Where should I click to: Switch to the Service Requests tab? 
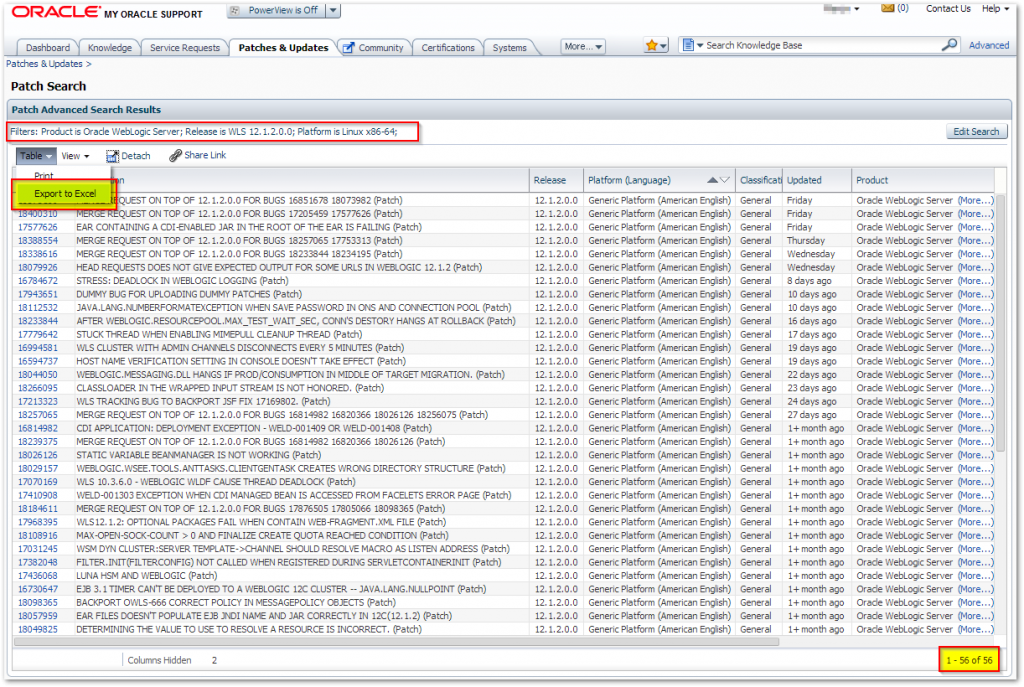pos(184,47)
